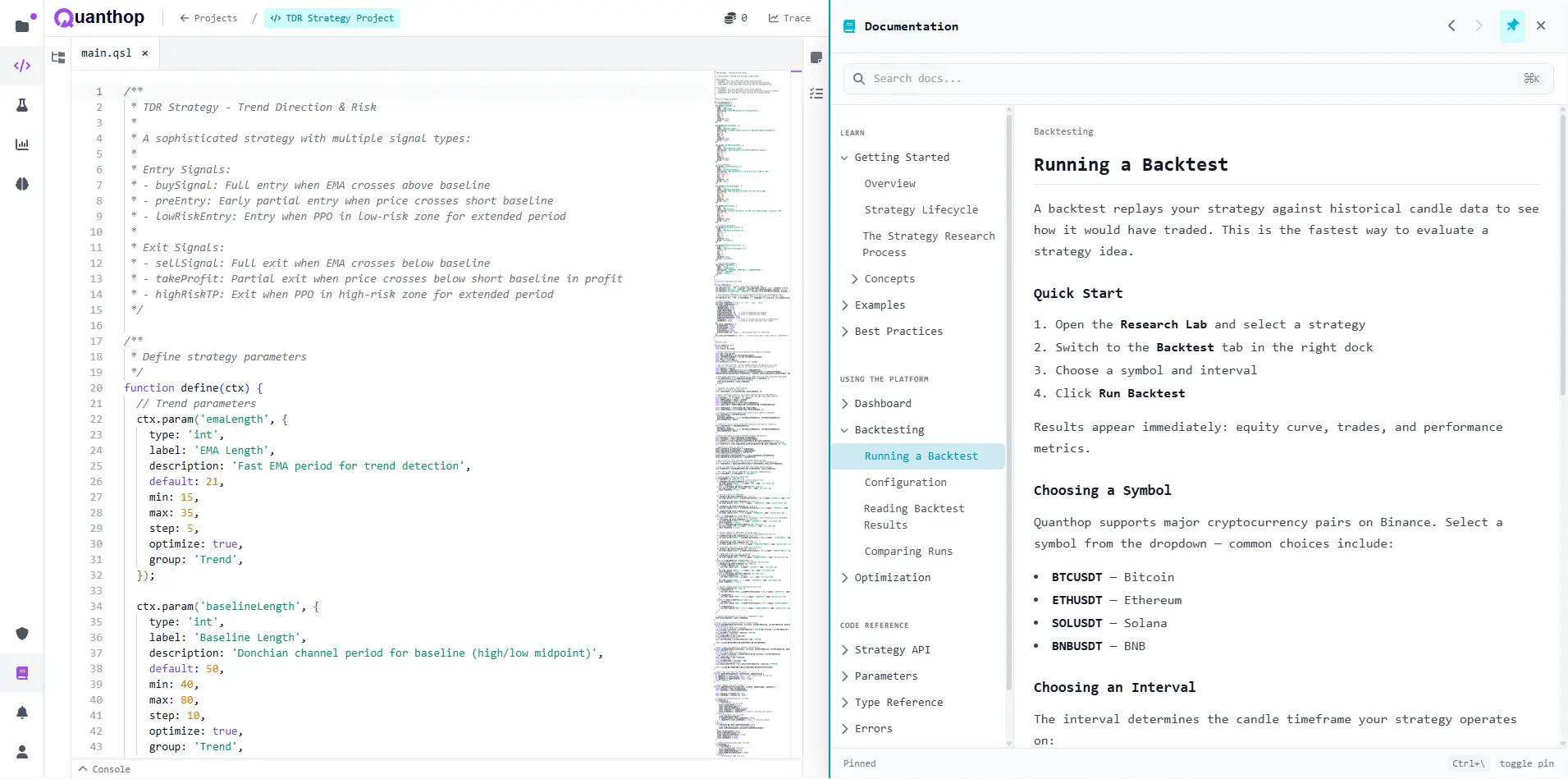1568x779 pixels.
Task: Go back in documentation history
Action: click(x=1451, y=25)
